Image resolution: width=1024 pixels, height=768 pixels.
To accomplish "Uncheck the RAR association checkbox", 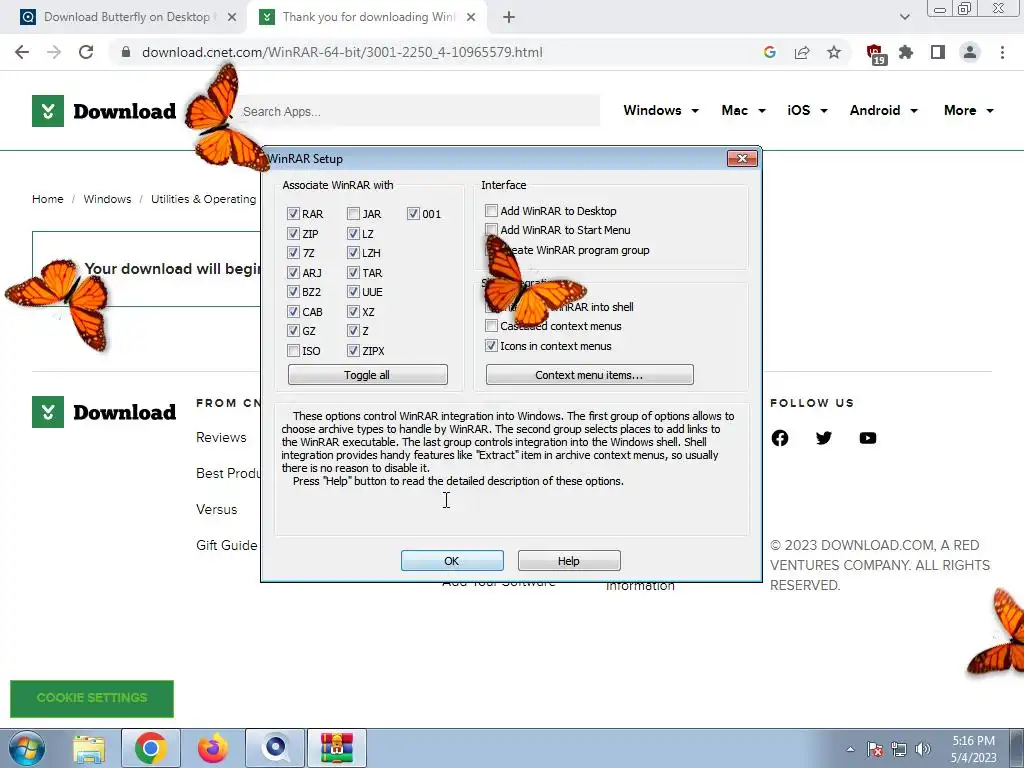I will (293, 214).
